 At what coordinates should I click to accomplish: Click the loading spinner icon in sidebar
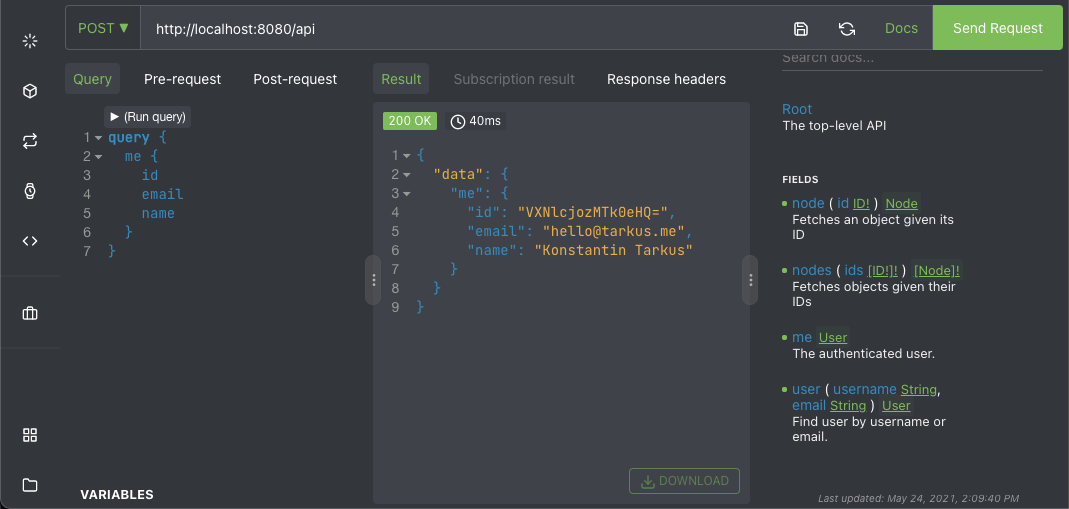pos(30,41)
